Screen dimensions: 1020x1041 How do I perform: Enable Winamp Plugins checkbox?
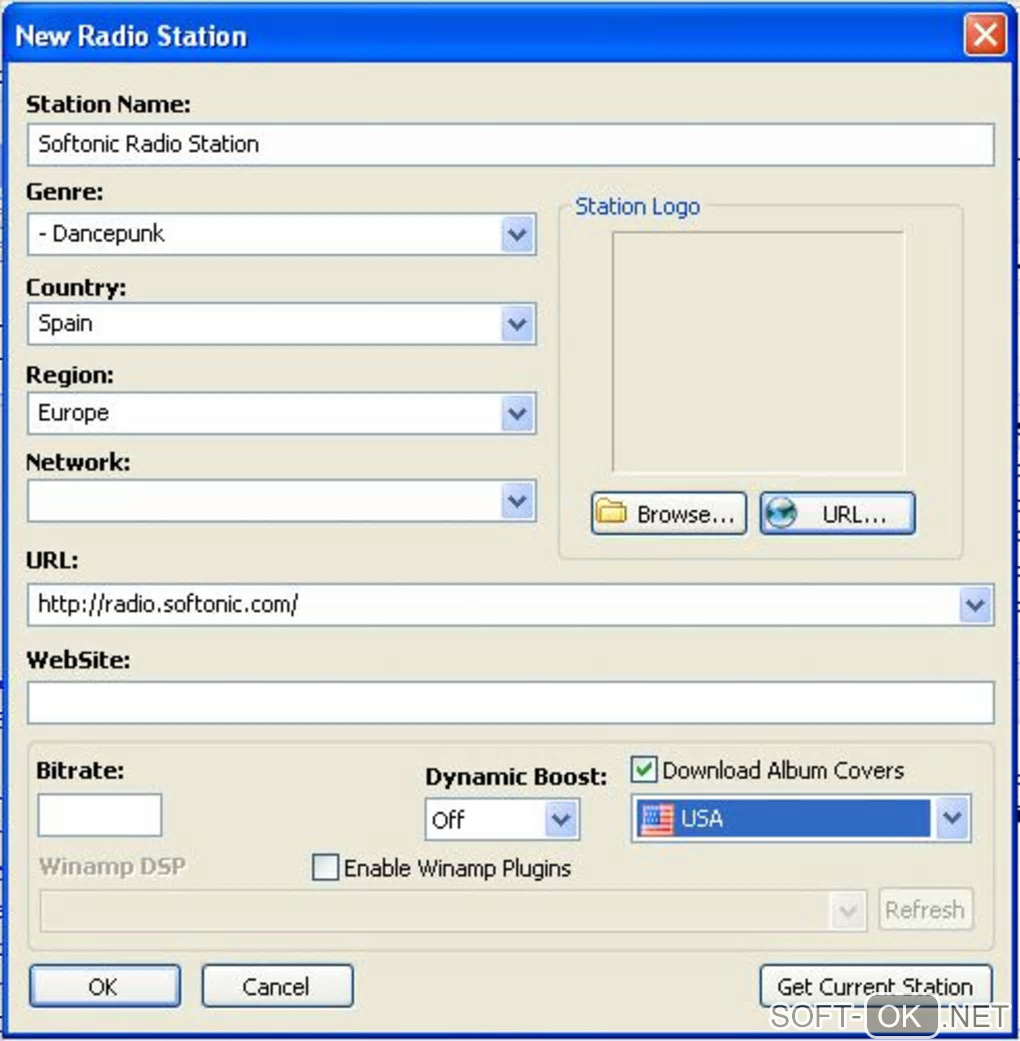(325, 867)
